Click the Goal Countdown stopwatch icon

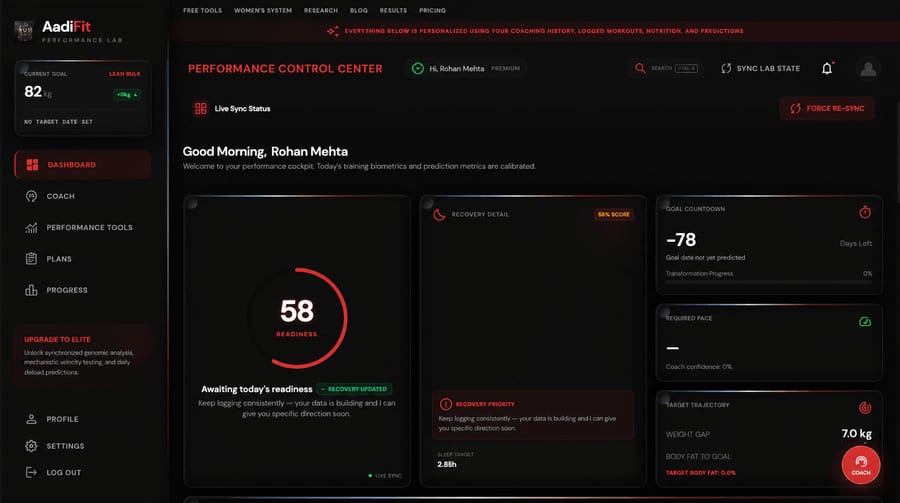(865, 212)
